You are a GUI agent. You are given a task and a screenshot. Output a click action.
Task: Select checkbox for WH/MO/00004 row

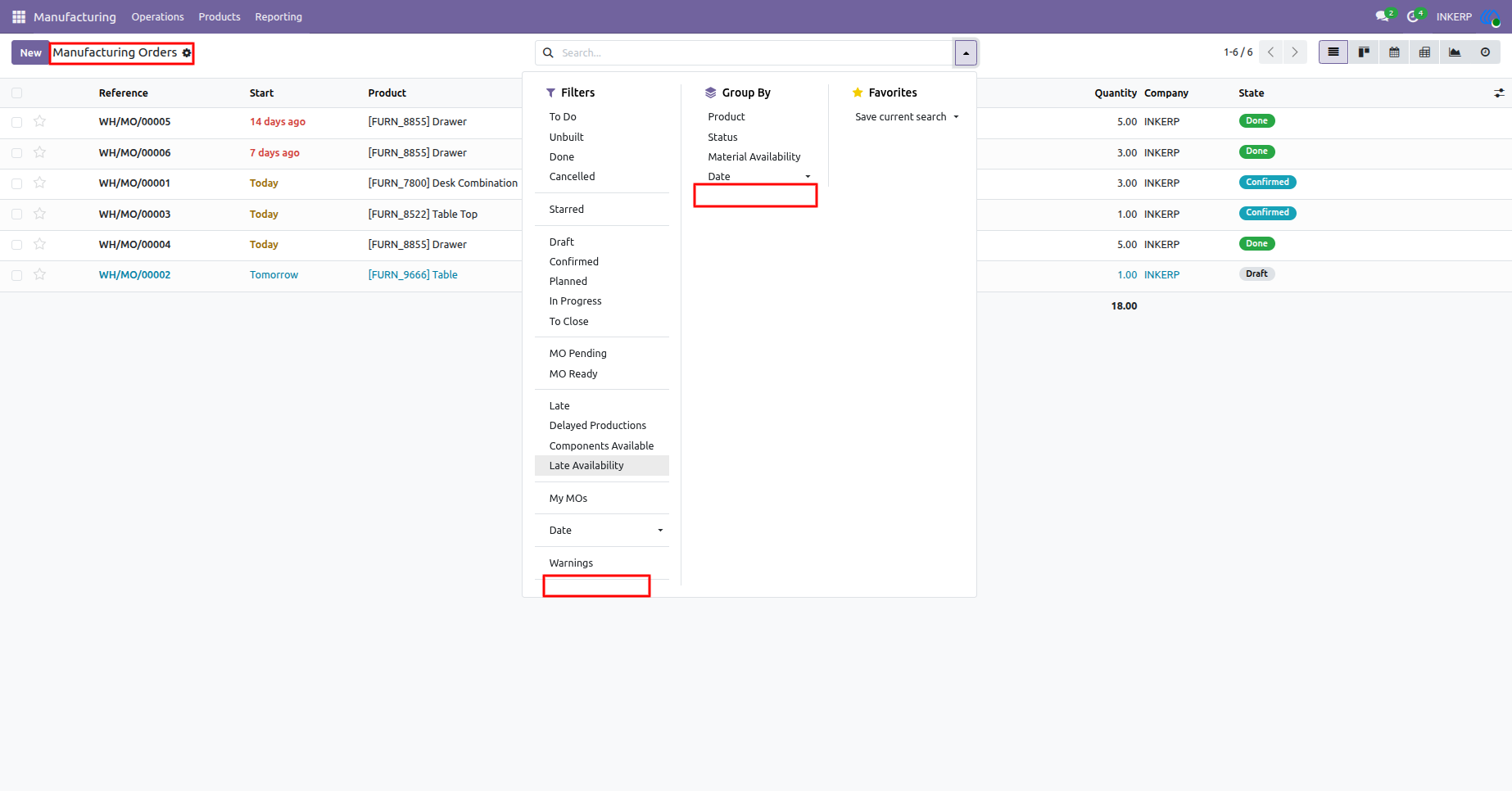click(16, 245)
